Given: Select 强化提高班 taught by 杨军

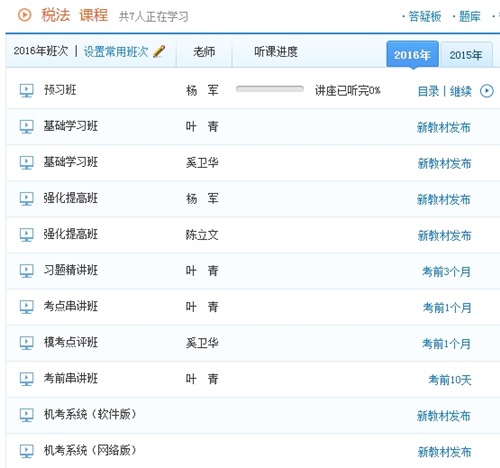Looking at the screenshot, I should point(71,198).
